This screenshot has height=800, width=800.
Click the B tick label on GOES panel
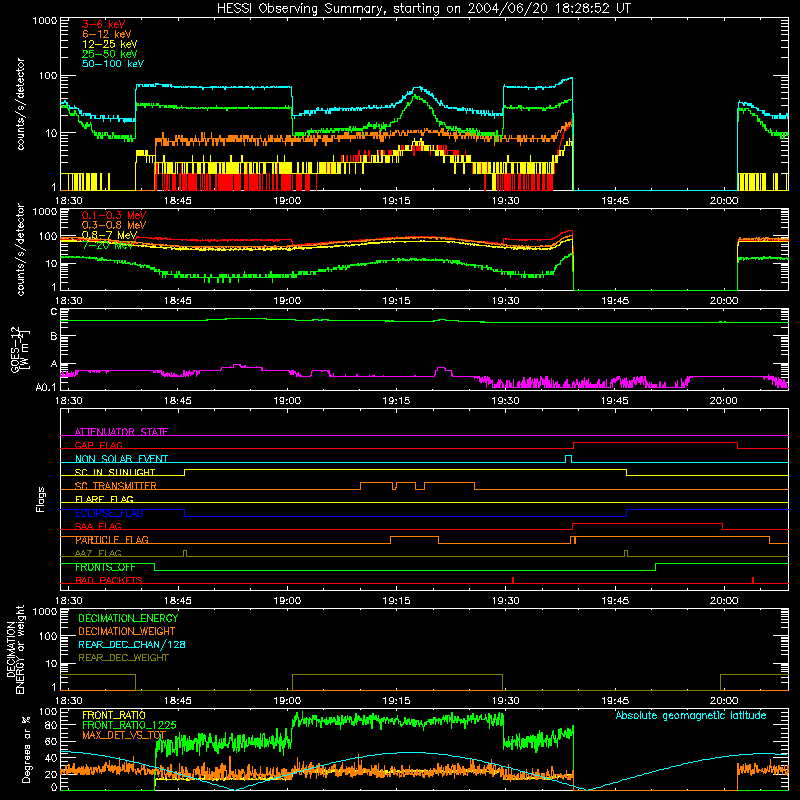54,336
